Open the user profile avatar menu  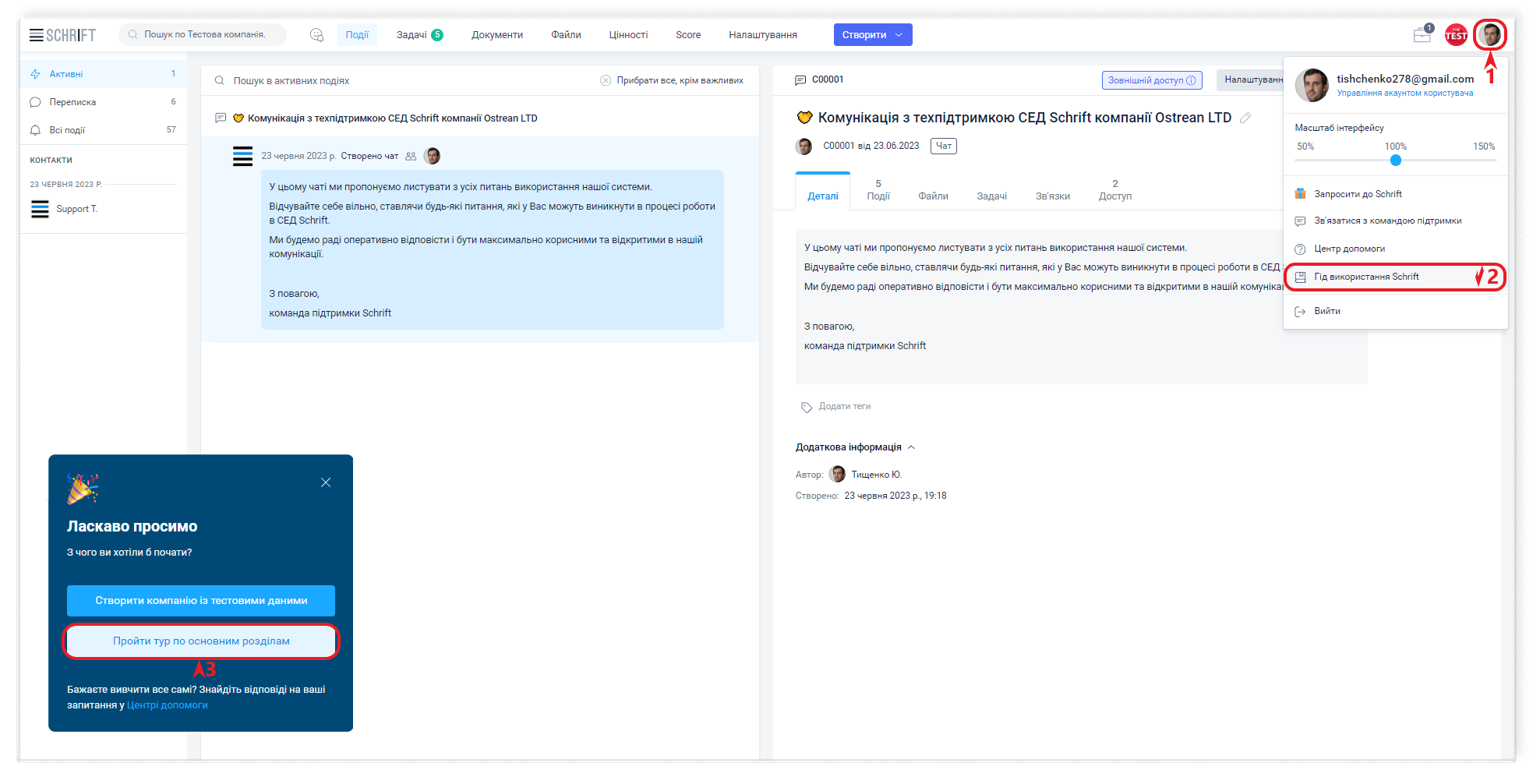click(1490, 35)
